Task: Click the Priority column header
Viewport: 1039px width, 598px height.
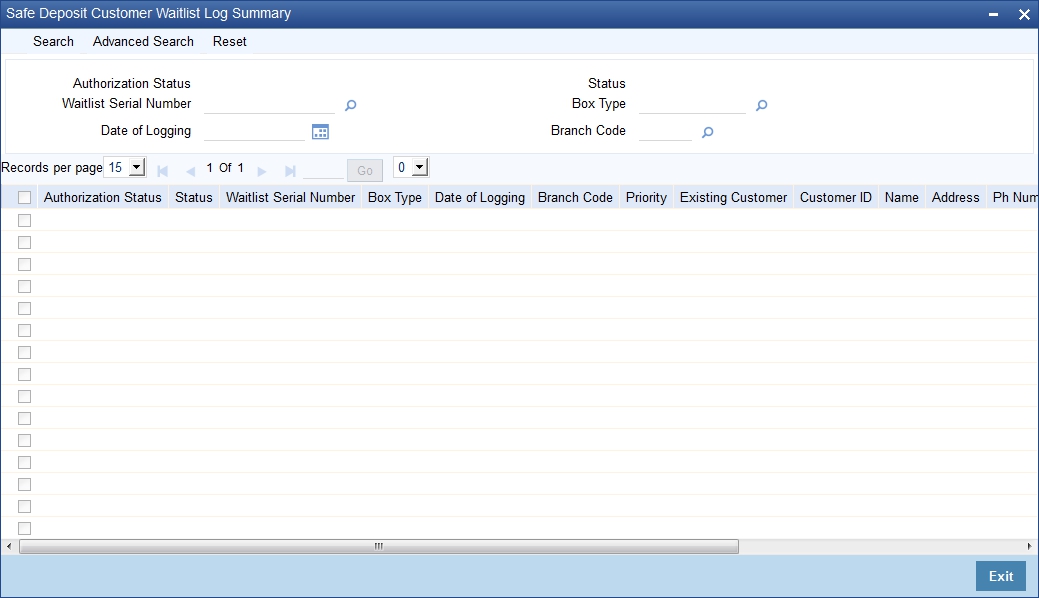Action: (646, 198)
